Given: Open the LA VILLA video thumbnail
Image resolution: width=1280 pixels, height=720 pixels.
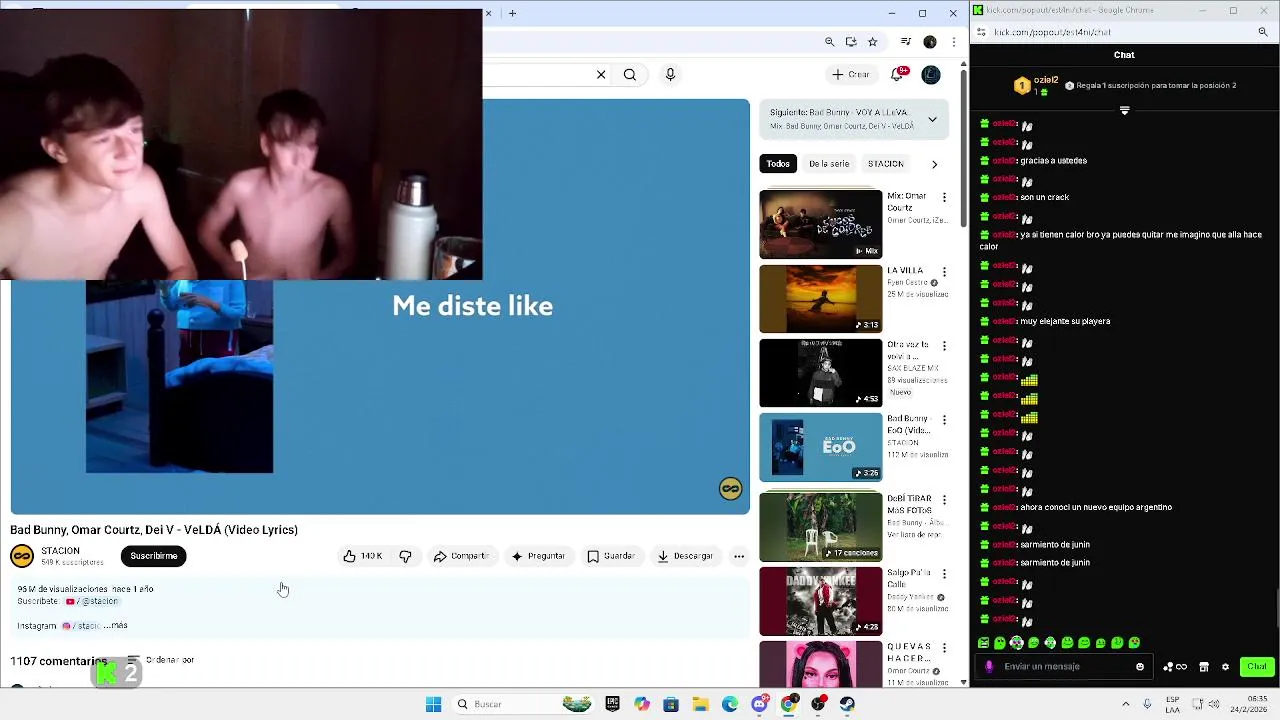Looking at the screenshot, I should [x=821, y=298].
